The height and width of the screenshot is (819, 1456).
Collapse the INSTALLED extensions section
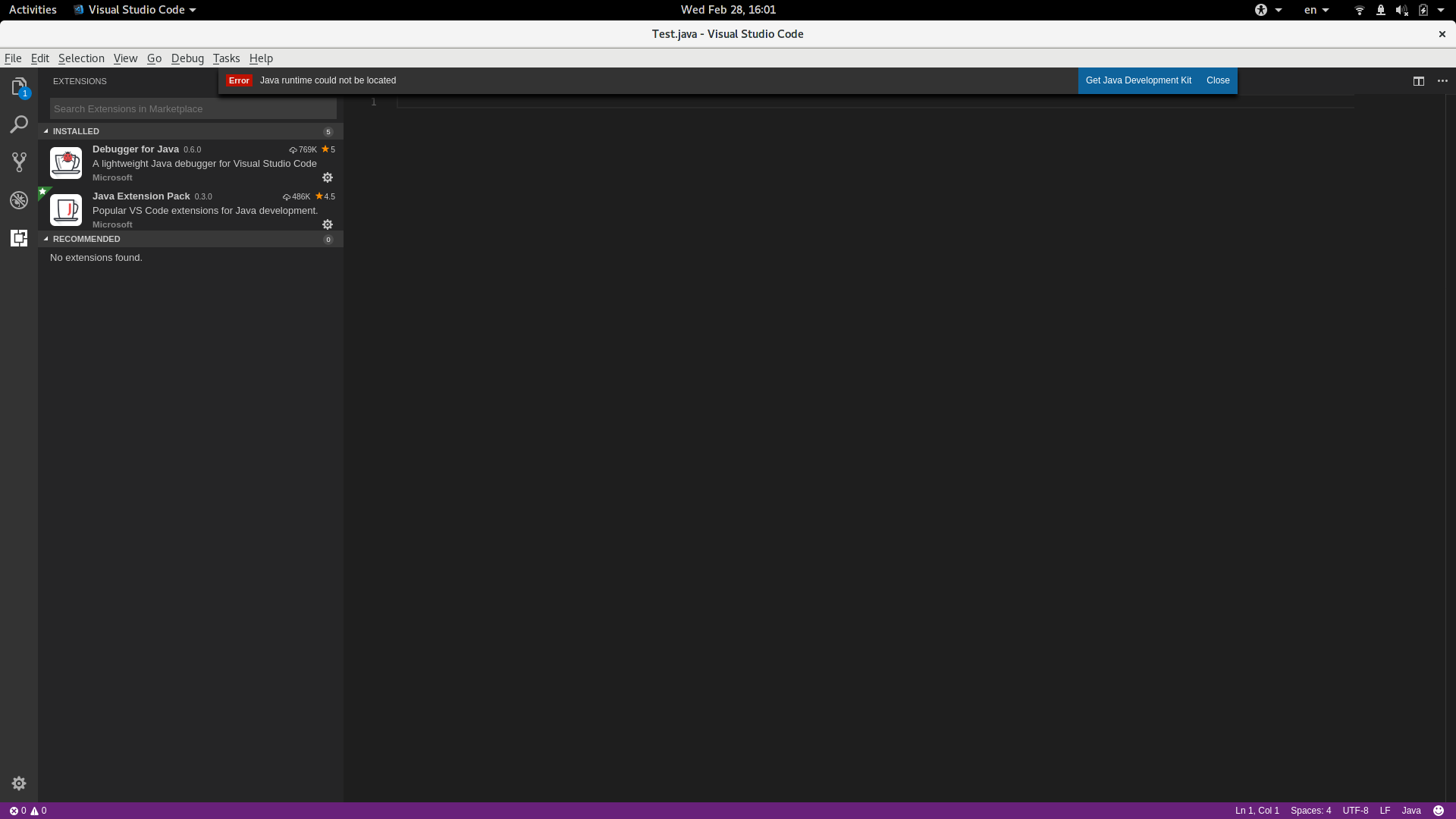190,131
